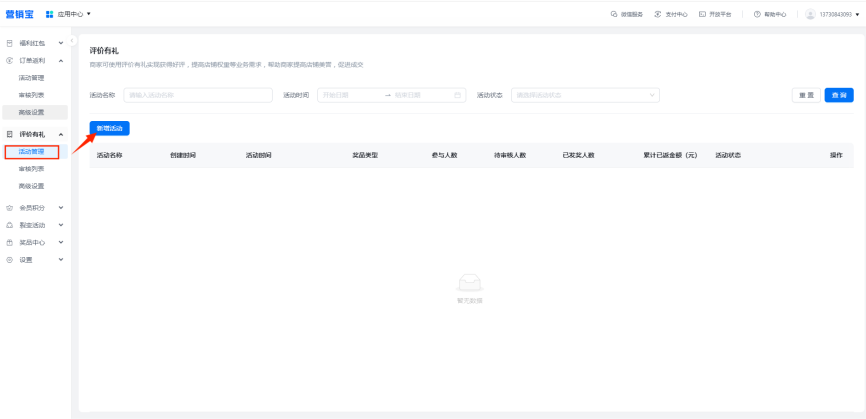Click the 开放平台 header icon
Screen dimensions: 866x419
tap(703, 14)
